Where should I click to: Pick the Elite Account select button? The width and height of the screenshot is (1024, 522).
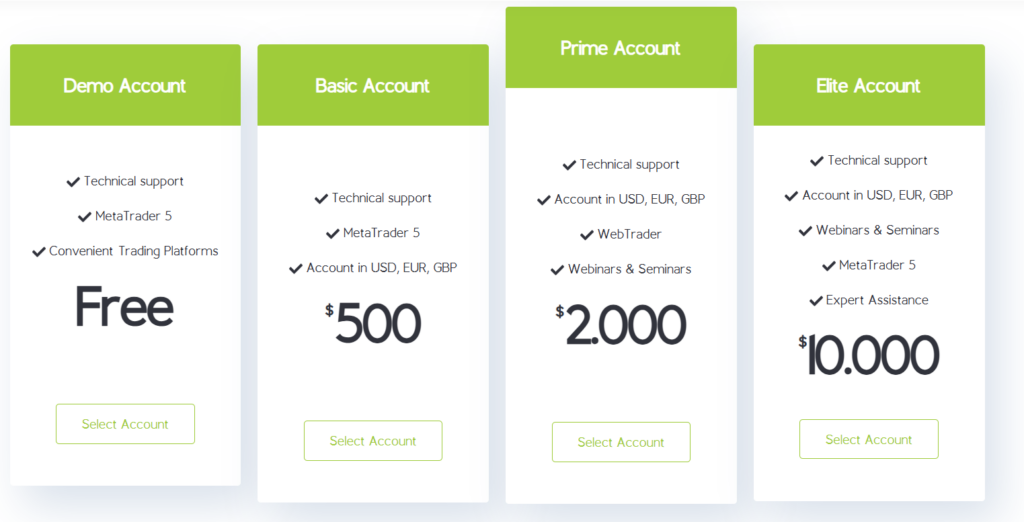(869, 439)
